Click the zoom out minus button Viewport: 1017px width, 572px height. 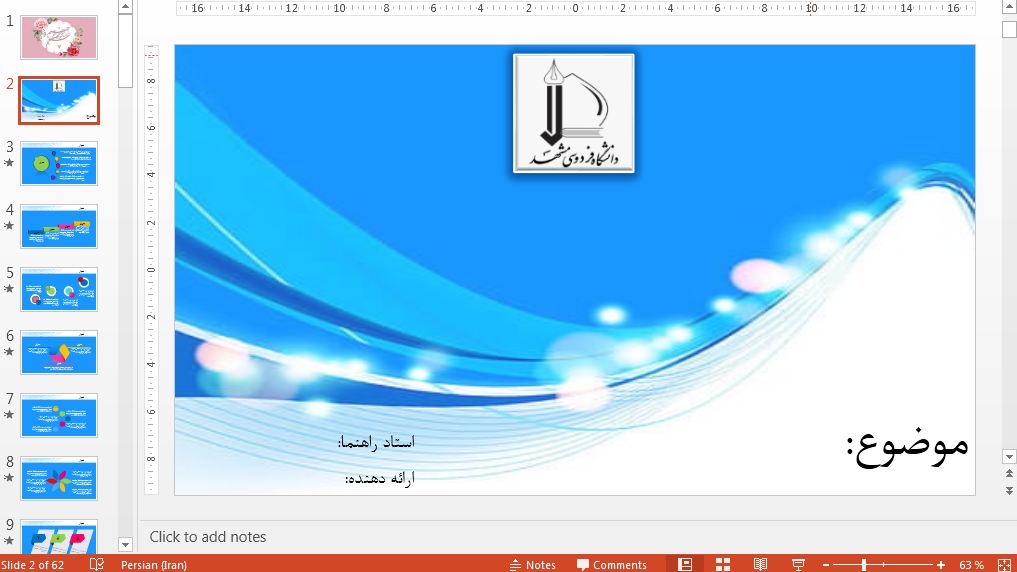(x=826, y=564)
